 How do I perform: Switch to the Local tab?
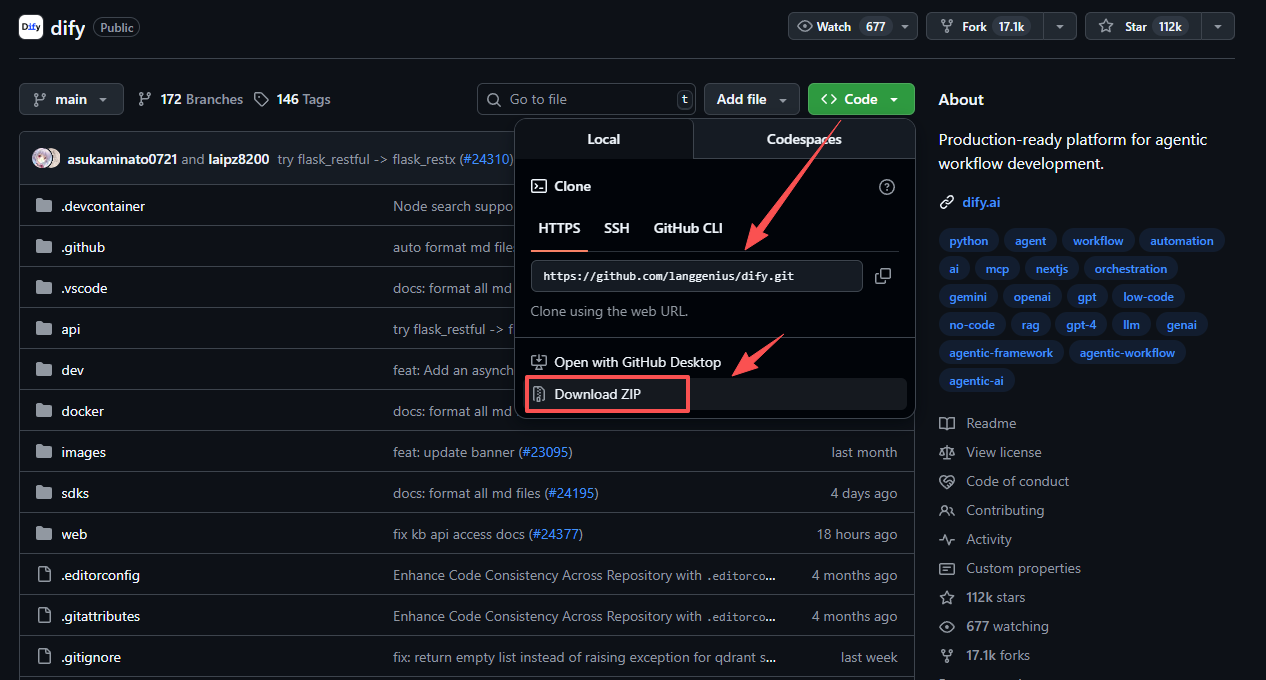(604, 139)
